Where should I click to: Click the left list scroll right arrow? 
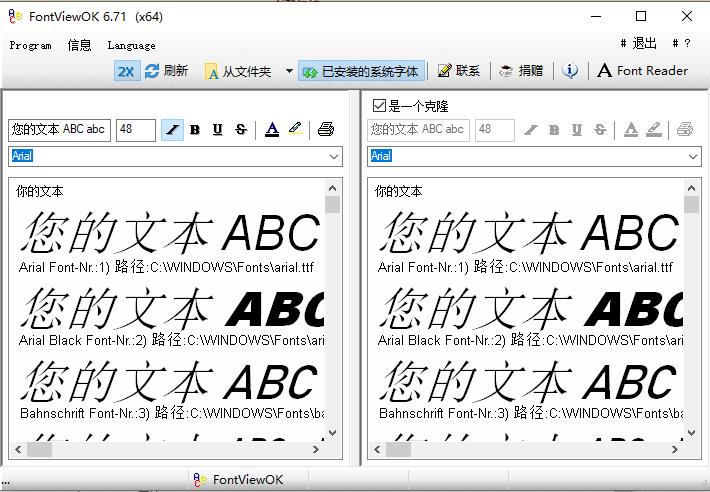(x=316, y=449)
